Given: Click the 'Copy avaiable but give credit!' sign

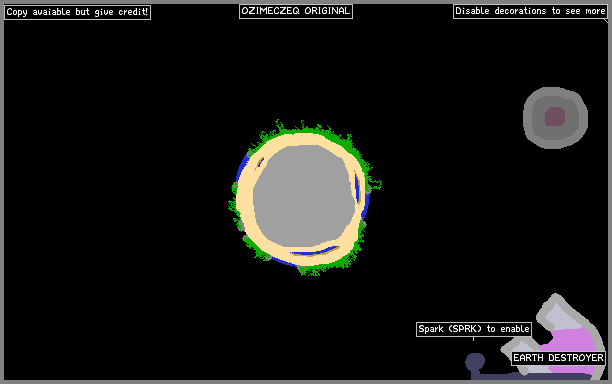Looking at the screenshot, I should pyautogui.click(x=77, y=12).
